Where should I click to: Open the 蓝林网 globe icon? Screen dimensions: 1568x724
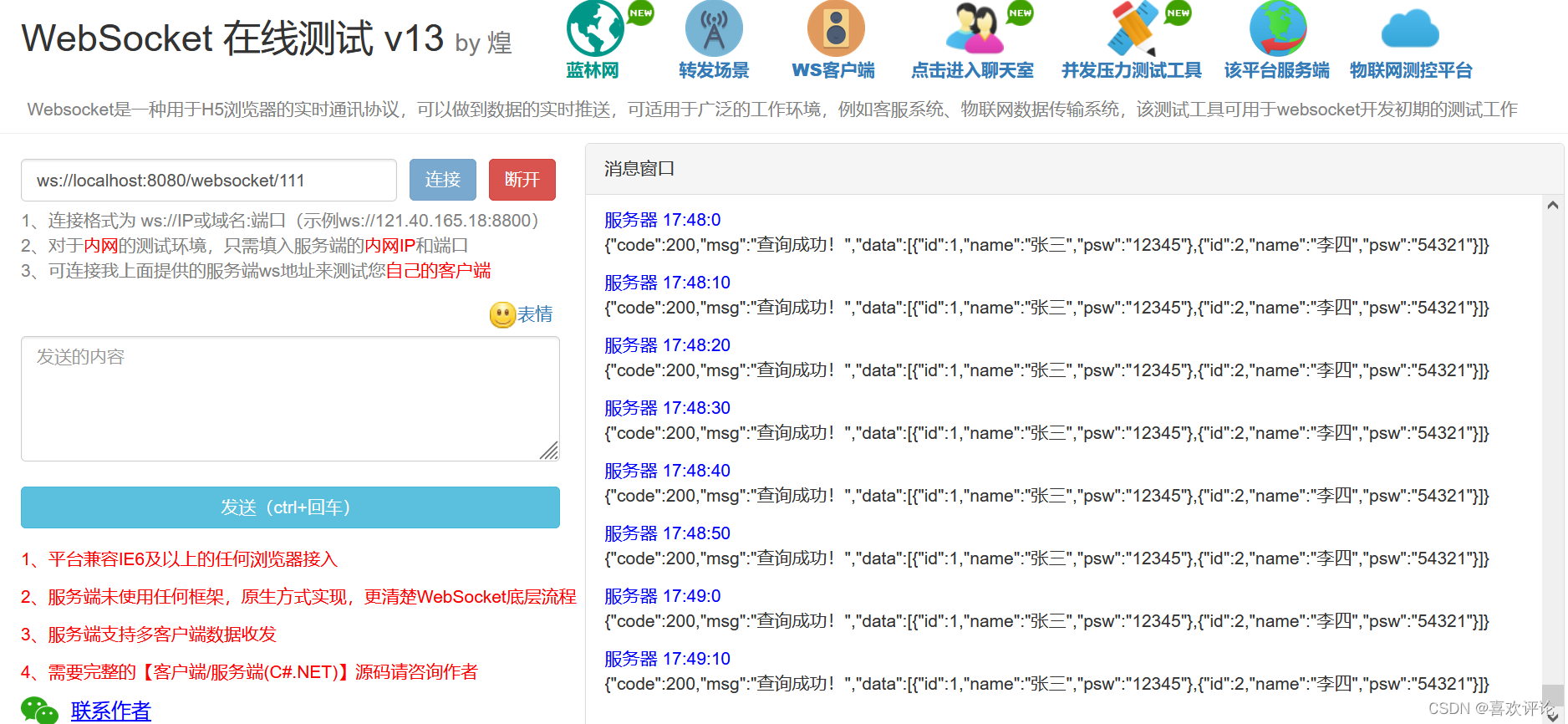[x=595, y=28]
